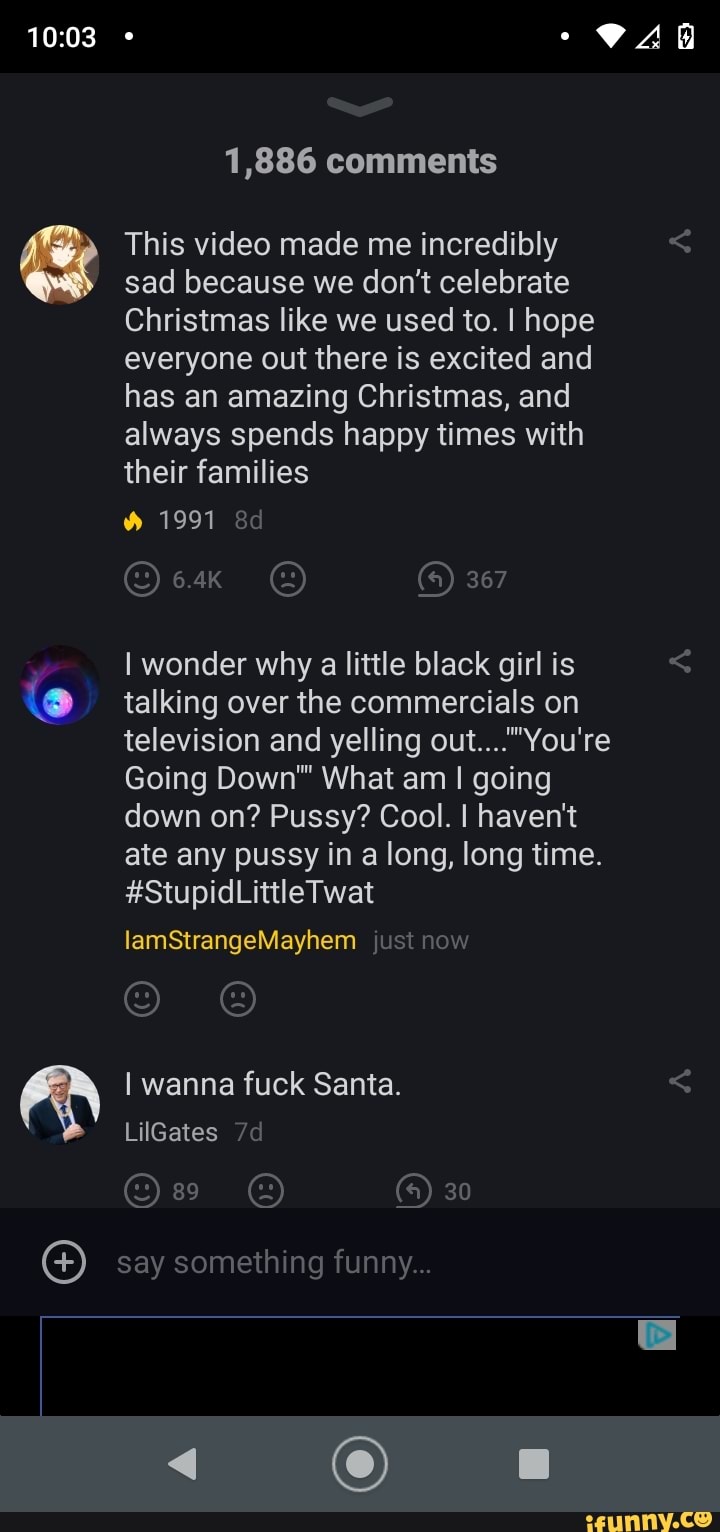Viewport: 720px width, 1532px height.
Task: Smile-react to IamStrangeMayhem's comment
Action: click(x=142, y=999)
